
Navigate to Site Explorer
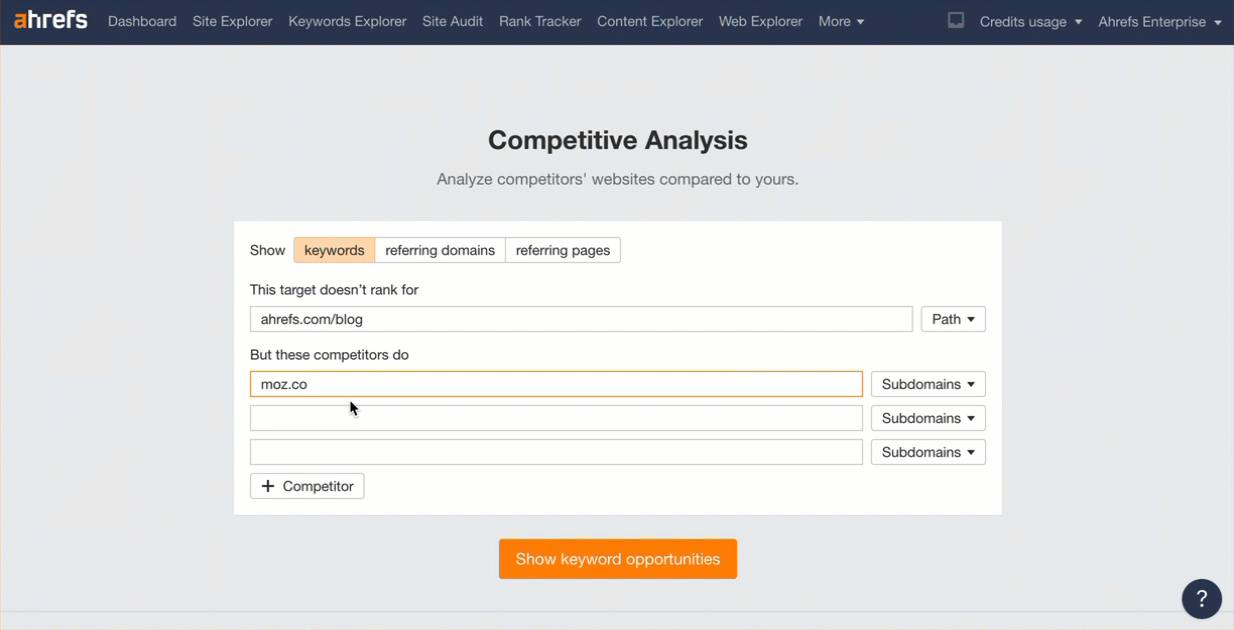232,20
